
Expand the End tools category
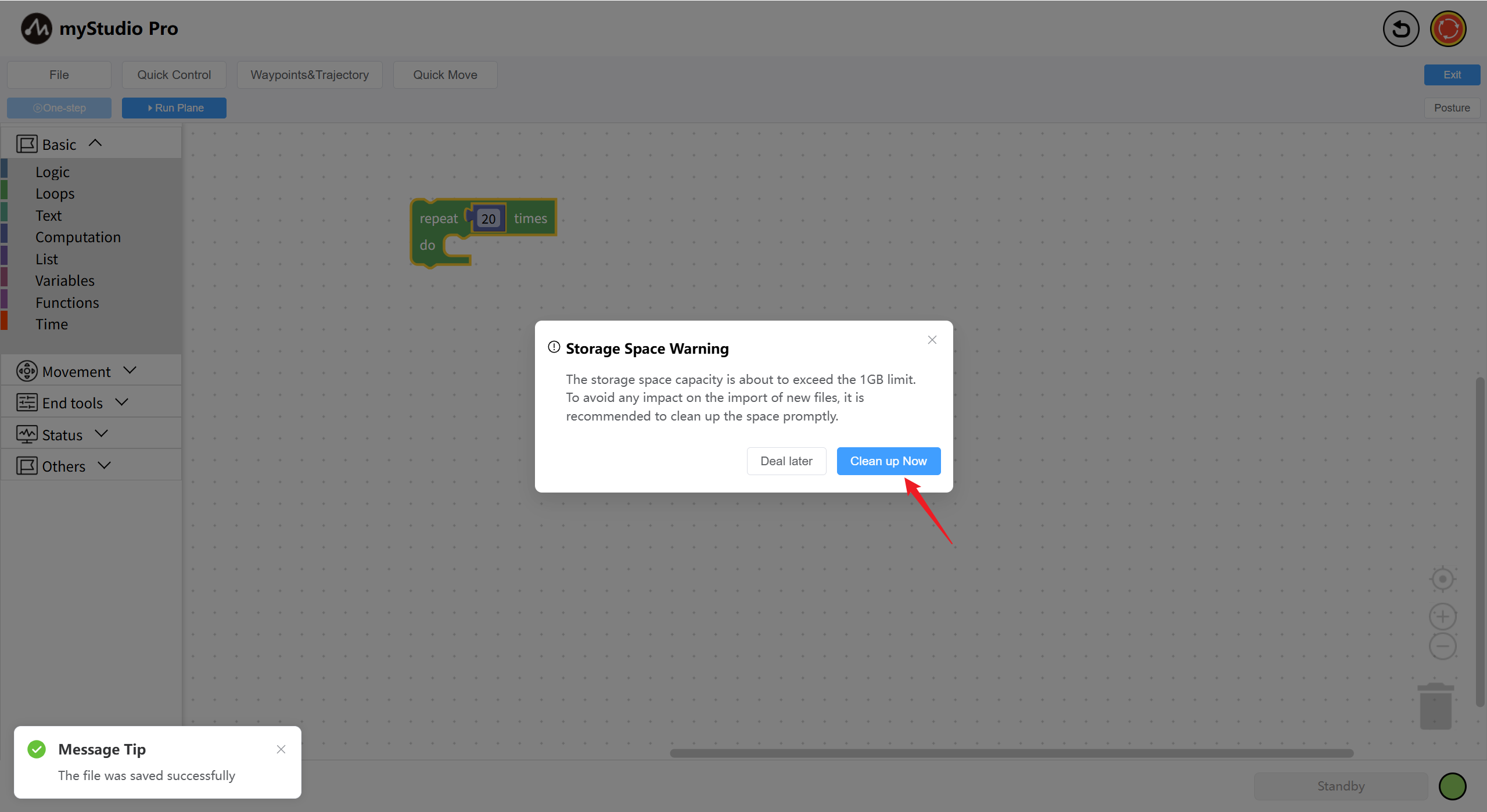(x=72, y=403)
